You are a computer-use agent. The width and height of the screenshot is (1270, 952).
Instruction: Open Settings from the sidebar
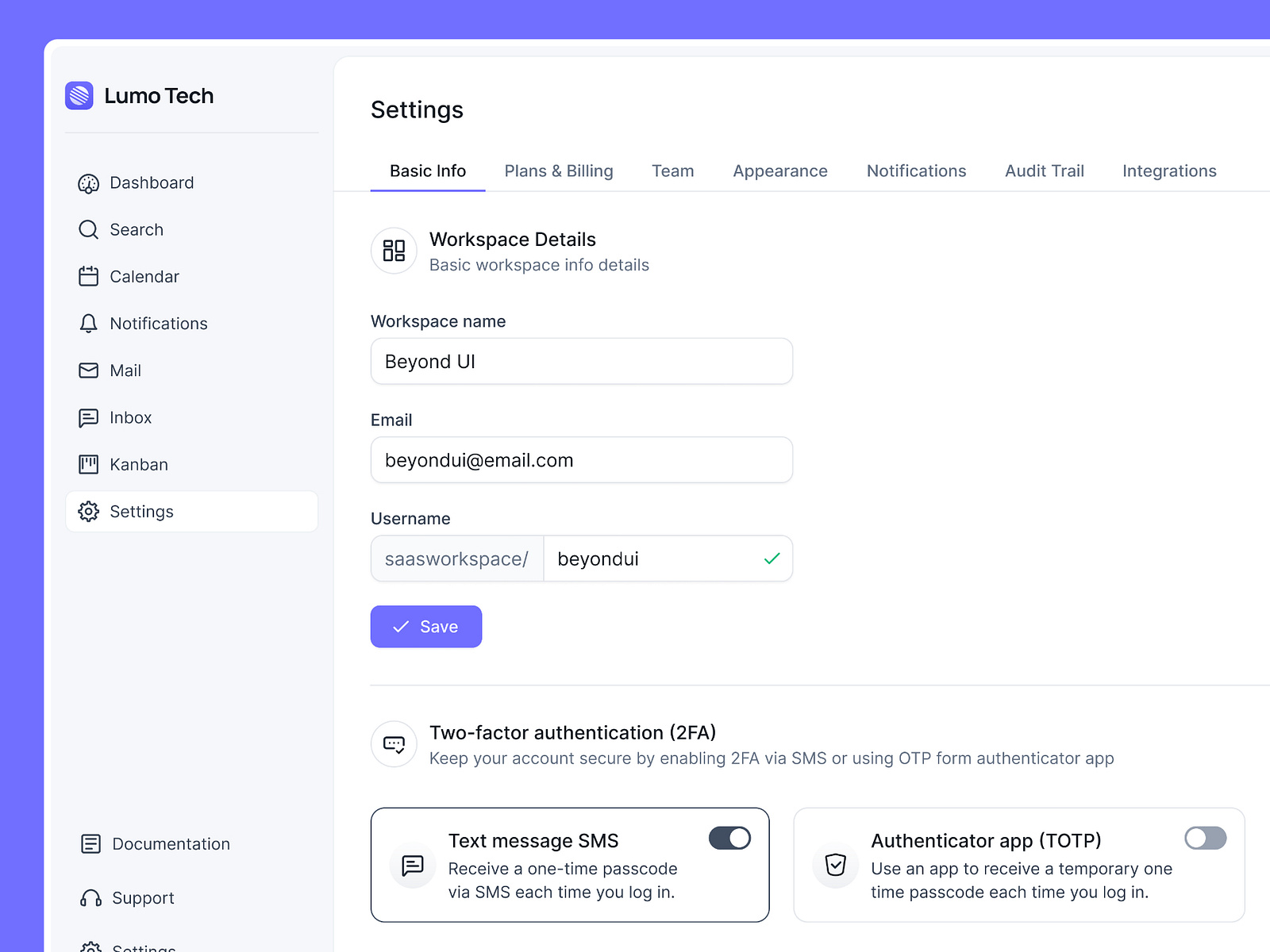coord(141,511)
